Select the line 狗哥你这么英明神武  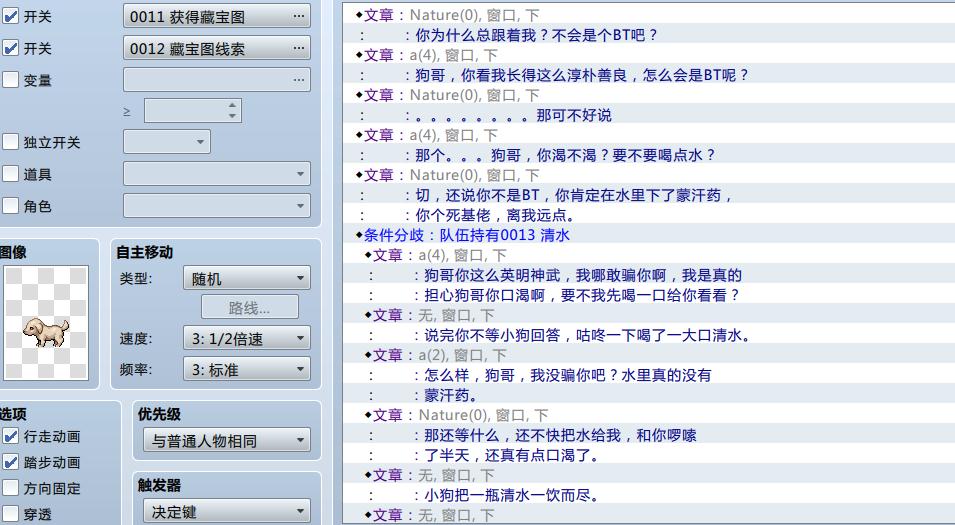(648, 275)
